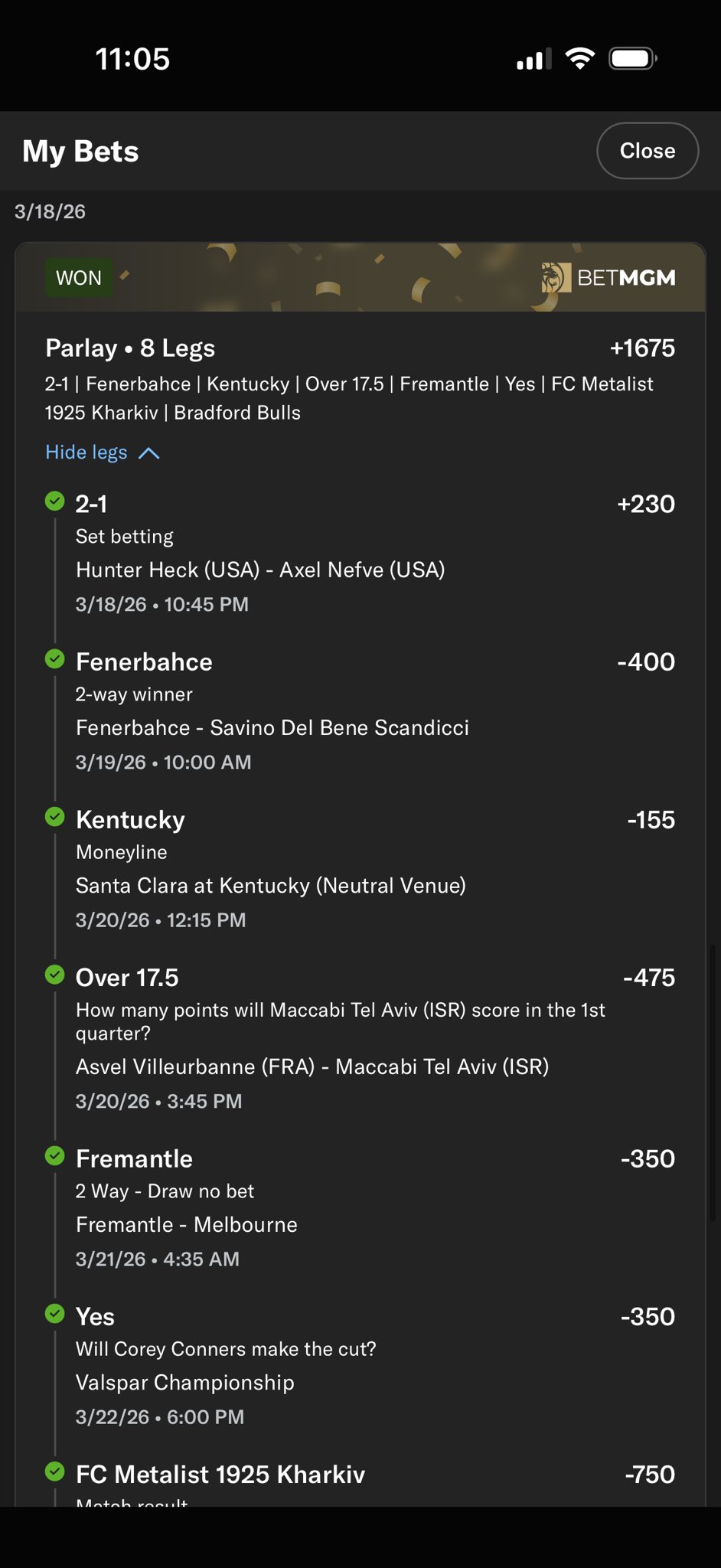Tap the WON status badge
Image resolution: width=721 pixels, height=1568 pixels.
click(79, 278)
